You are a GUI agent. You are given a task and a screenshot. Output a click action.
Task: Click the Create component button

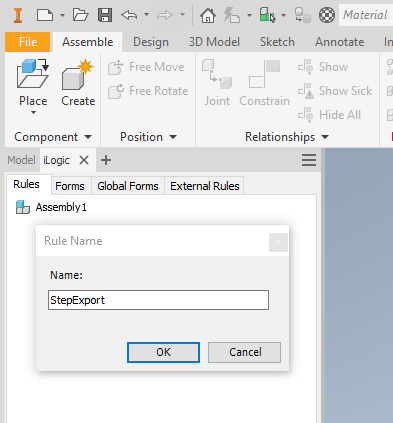(x=78, y=83)
